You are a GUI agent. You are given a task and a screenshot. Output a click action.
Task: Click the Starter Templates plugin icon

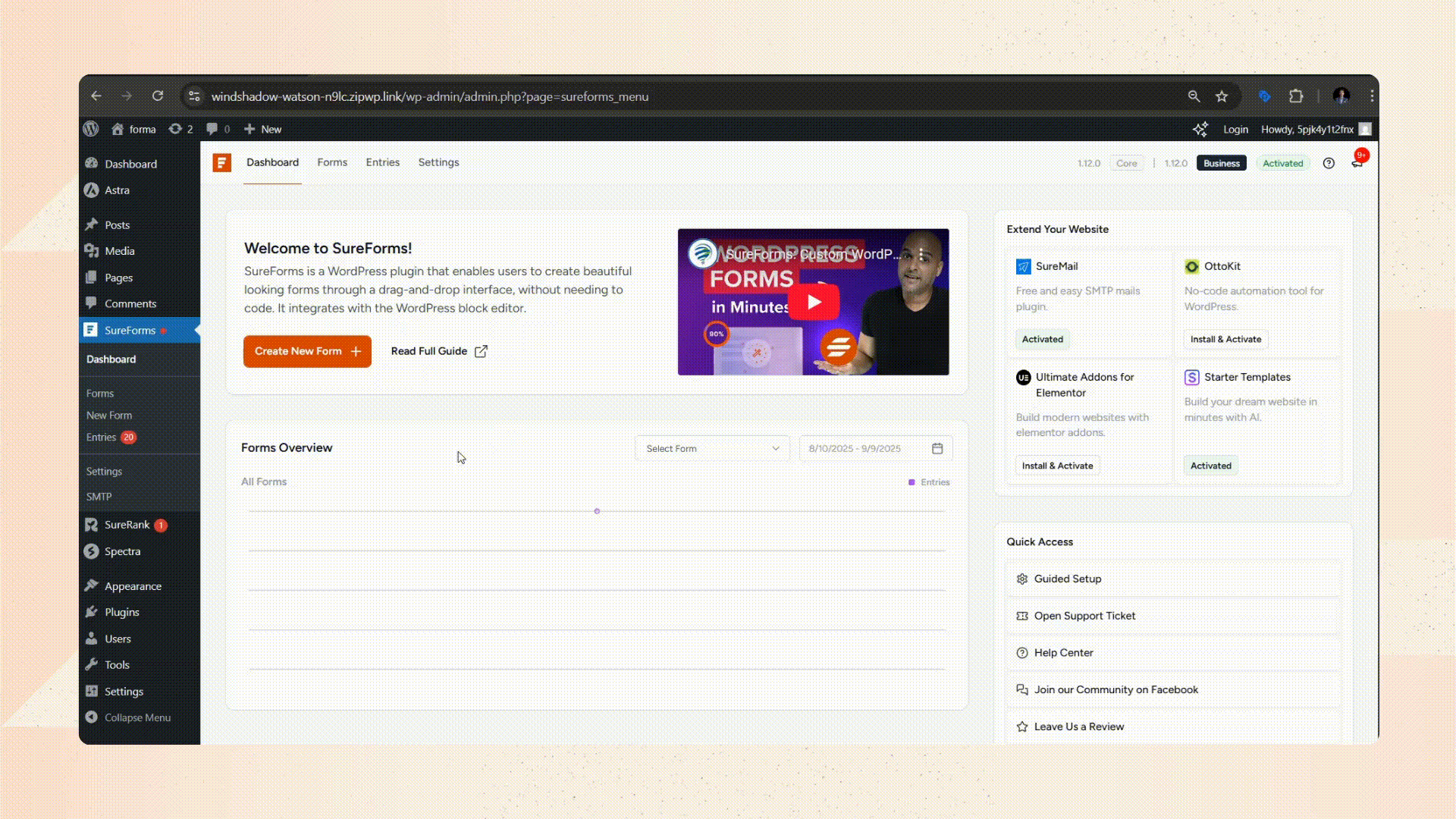tap(1191, 377)
